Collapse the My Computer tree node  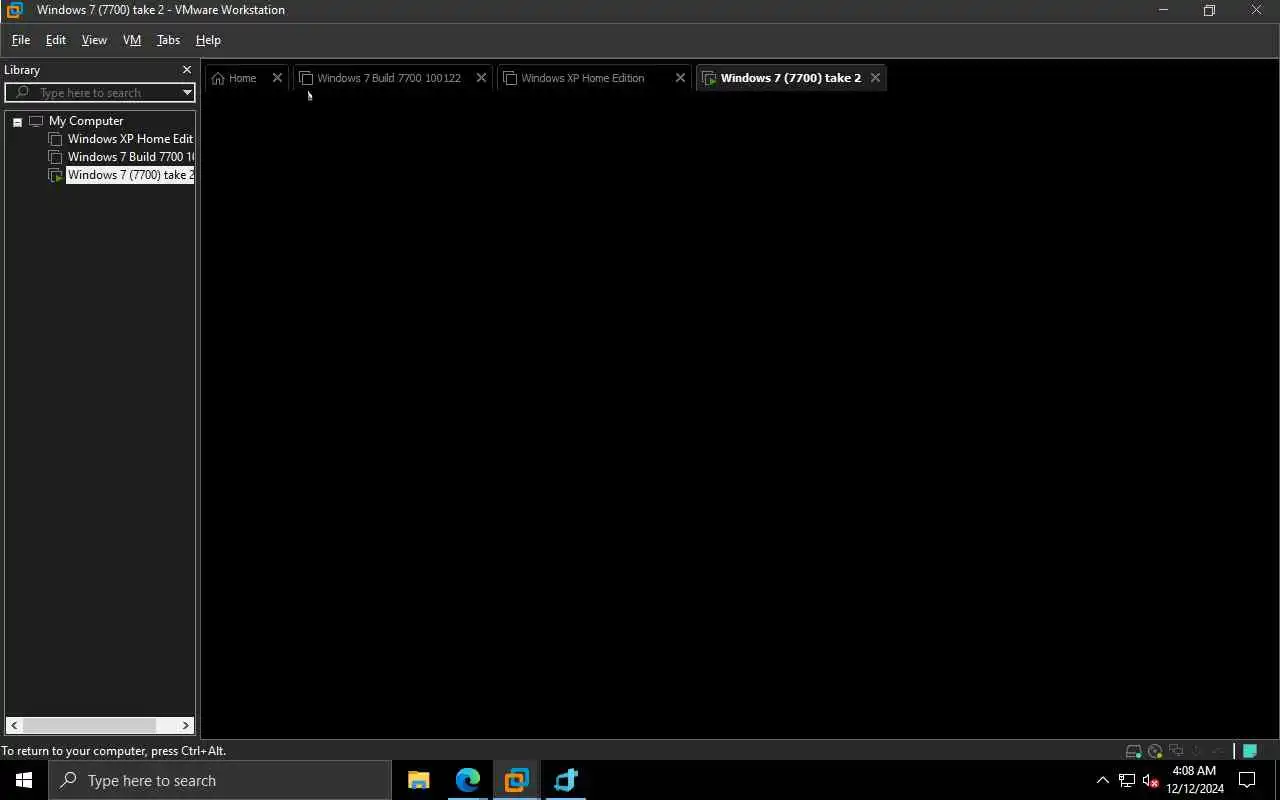coord(17,122)
